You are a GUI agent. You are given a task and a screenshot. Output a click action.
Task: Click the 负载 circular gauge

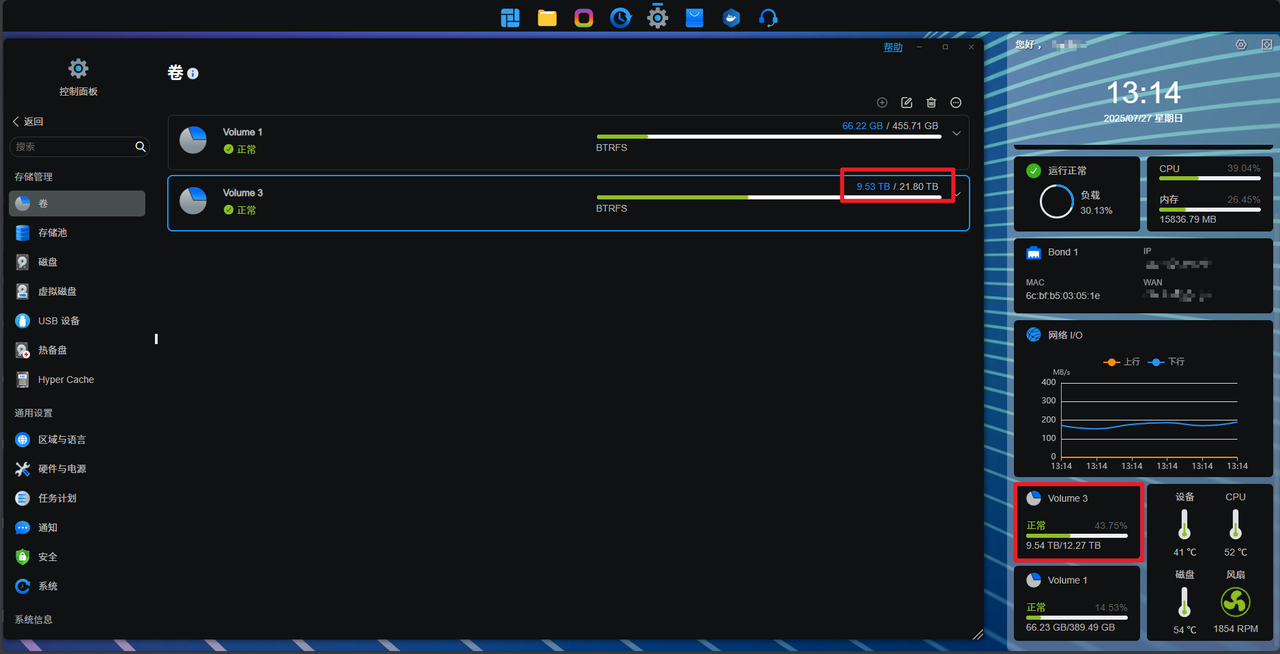tap(1057, 202)
